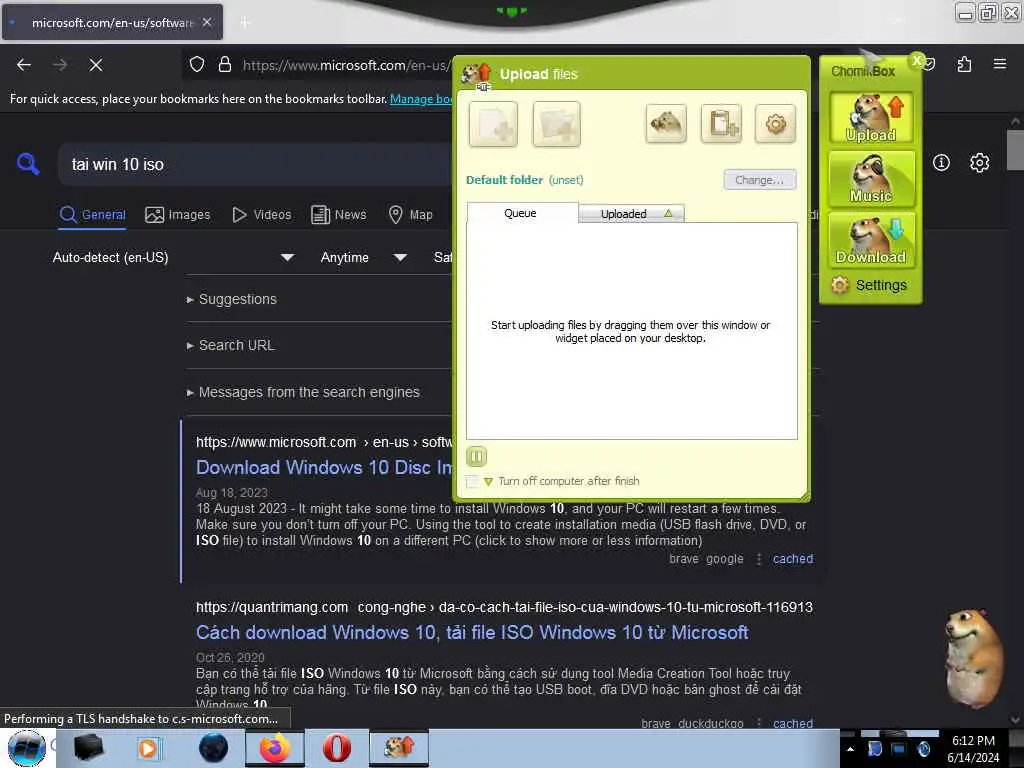
Task: Go back with browser back arrow
Action: click(x=24, y=65)
